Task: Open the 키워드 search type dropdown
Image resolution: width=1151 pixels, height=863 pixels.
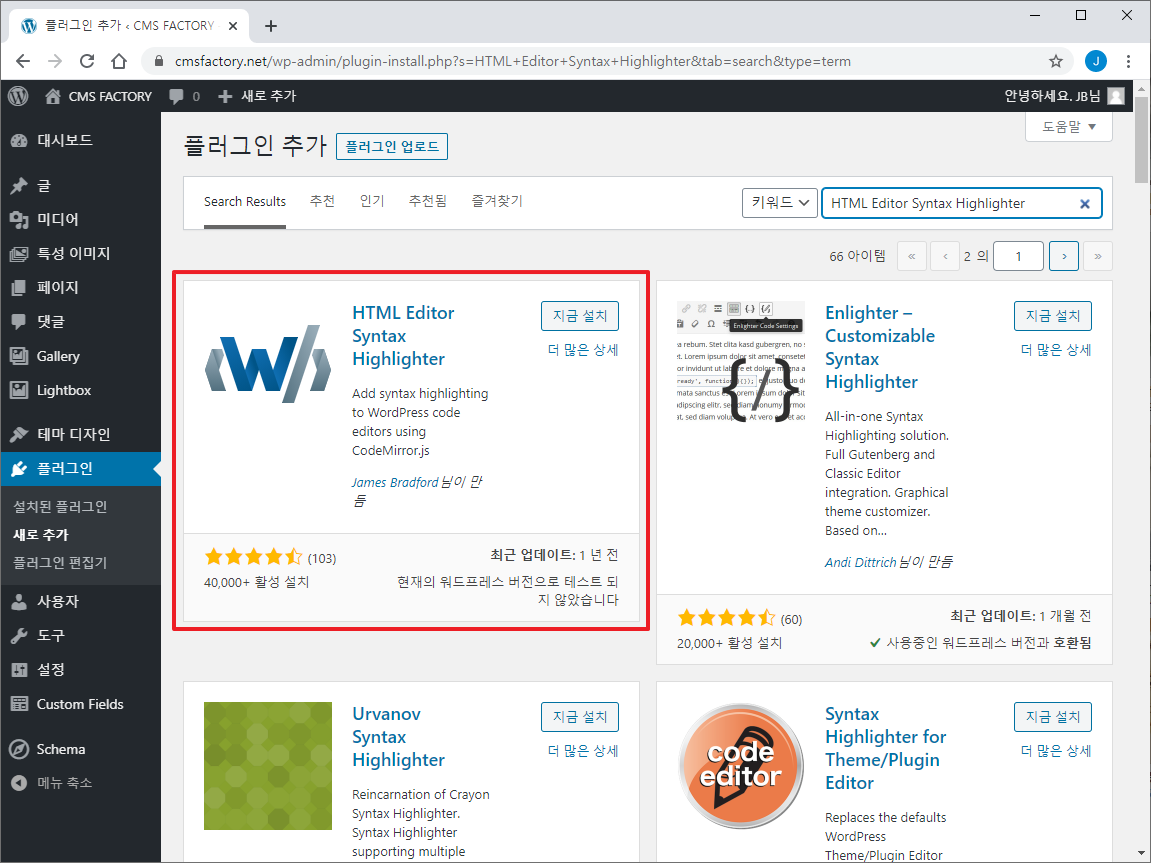Action: (780, 203)
